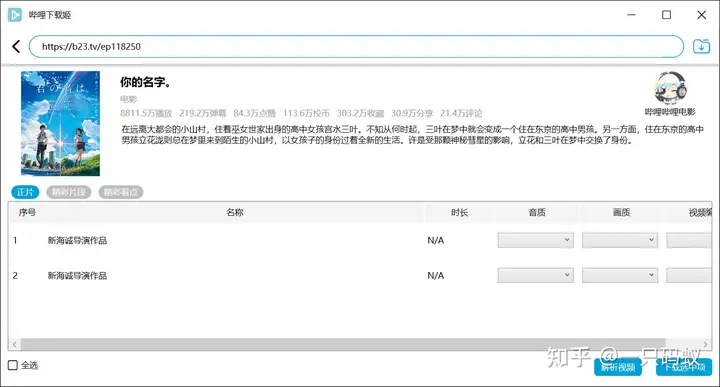The width and height of the screenshot is (720, 387).
Task: Click the 序号 column header
Action: tap(27, 212)
